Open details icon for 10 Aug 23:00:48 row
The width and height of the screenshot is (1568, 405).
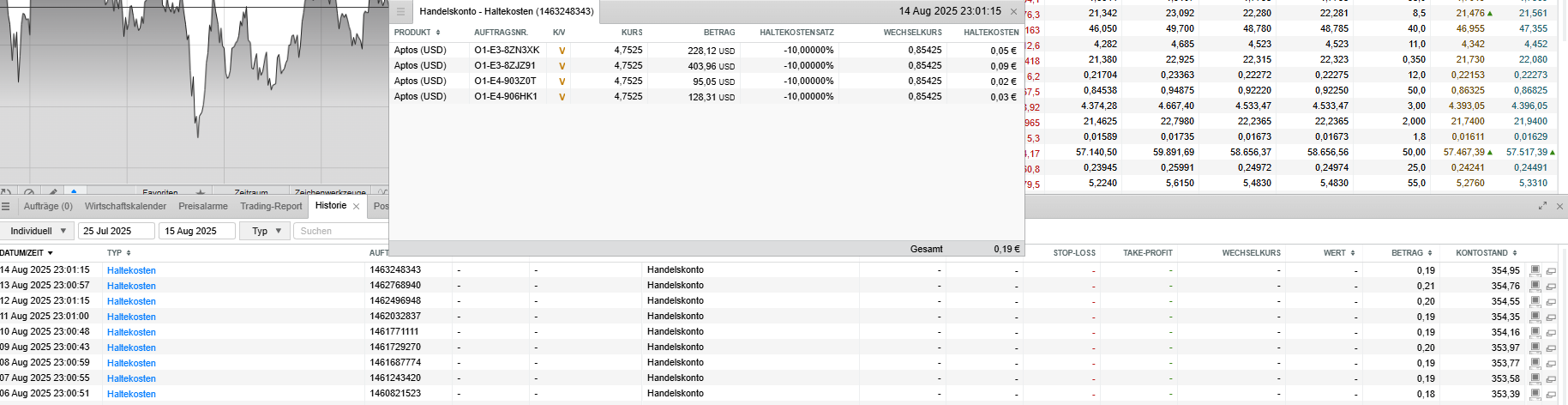[1535, 332]
